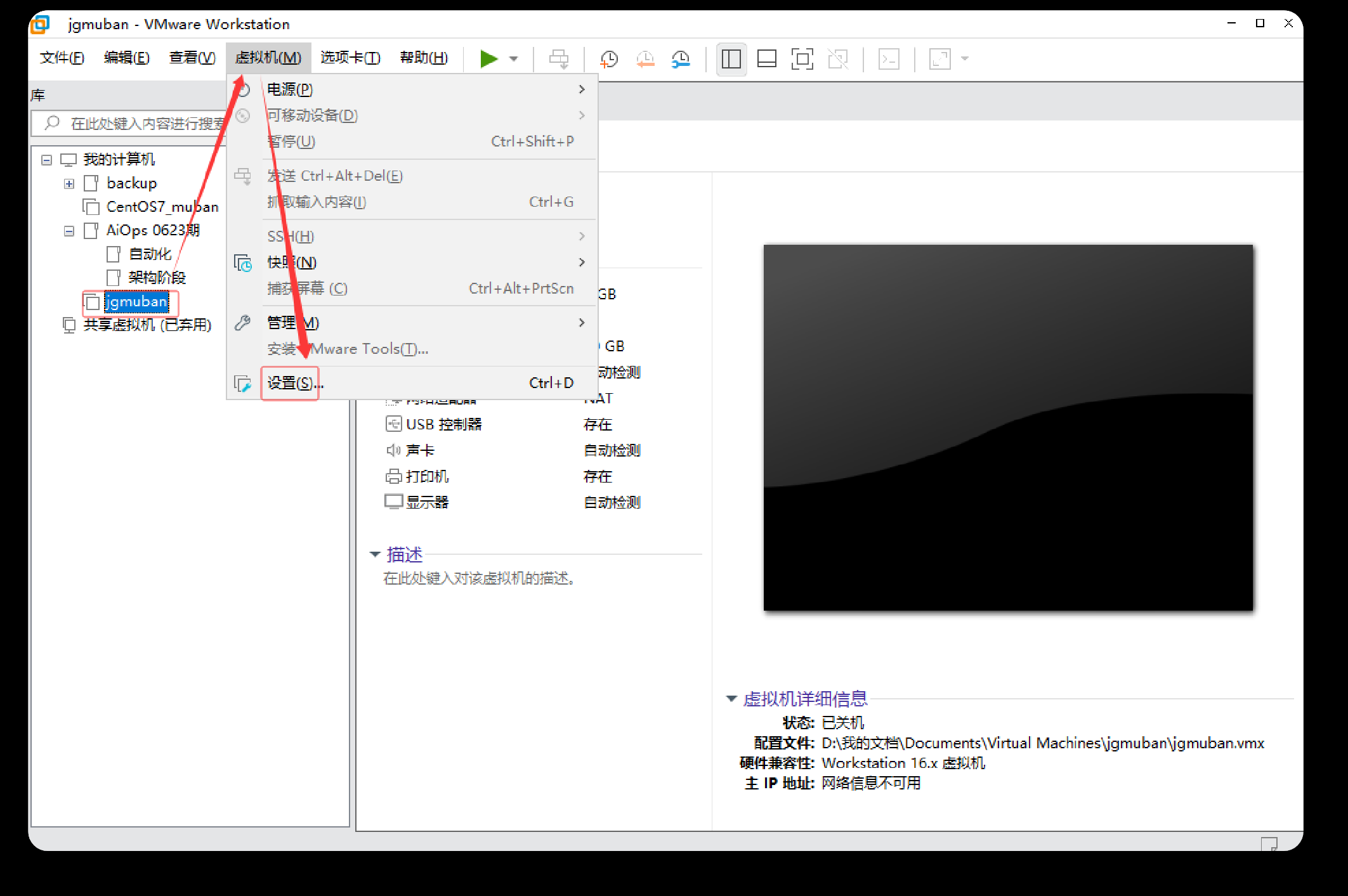Click the search magnifier icon in the library
1348x896 pixels.
click(x=52, y=122)
